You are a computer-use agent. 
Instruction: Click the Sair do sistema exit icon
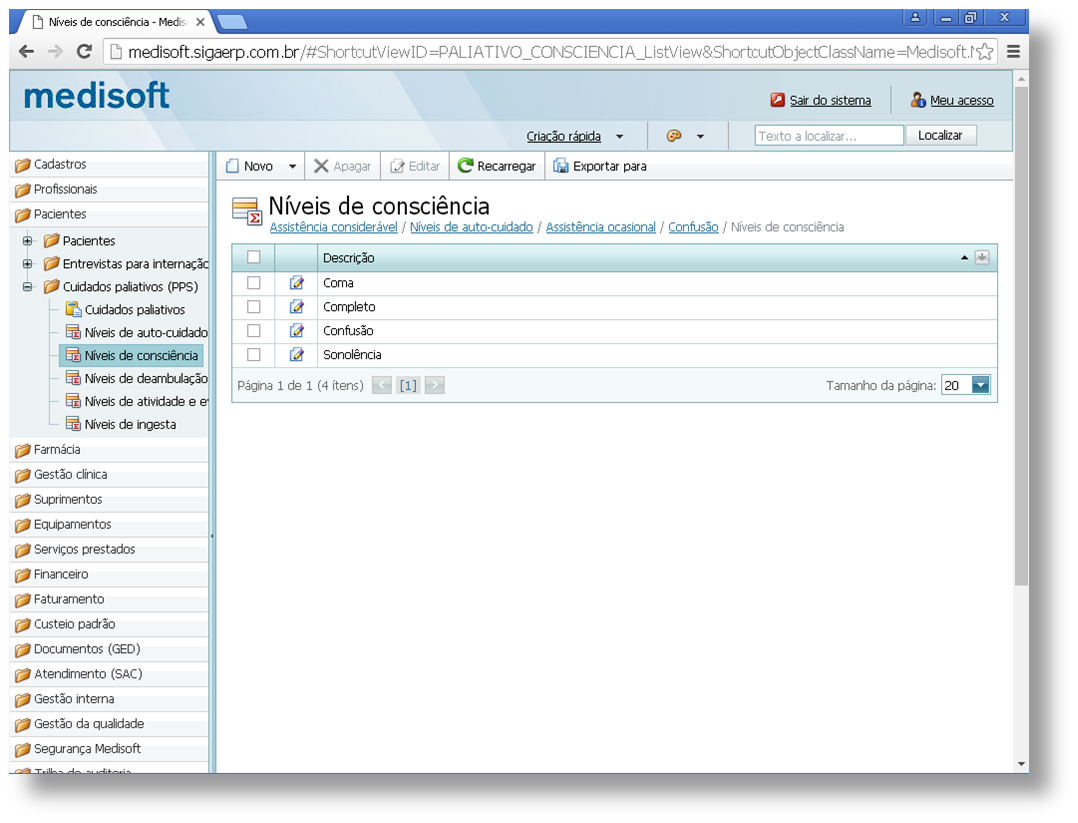(x=778, y=100)
